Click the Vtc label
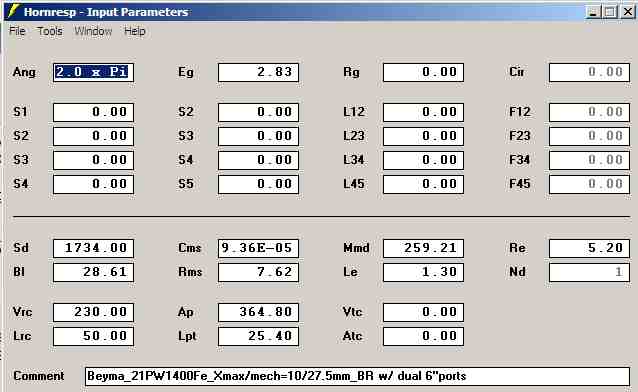The image size is (638, 392). point(352,312)
